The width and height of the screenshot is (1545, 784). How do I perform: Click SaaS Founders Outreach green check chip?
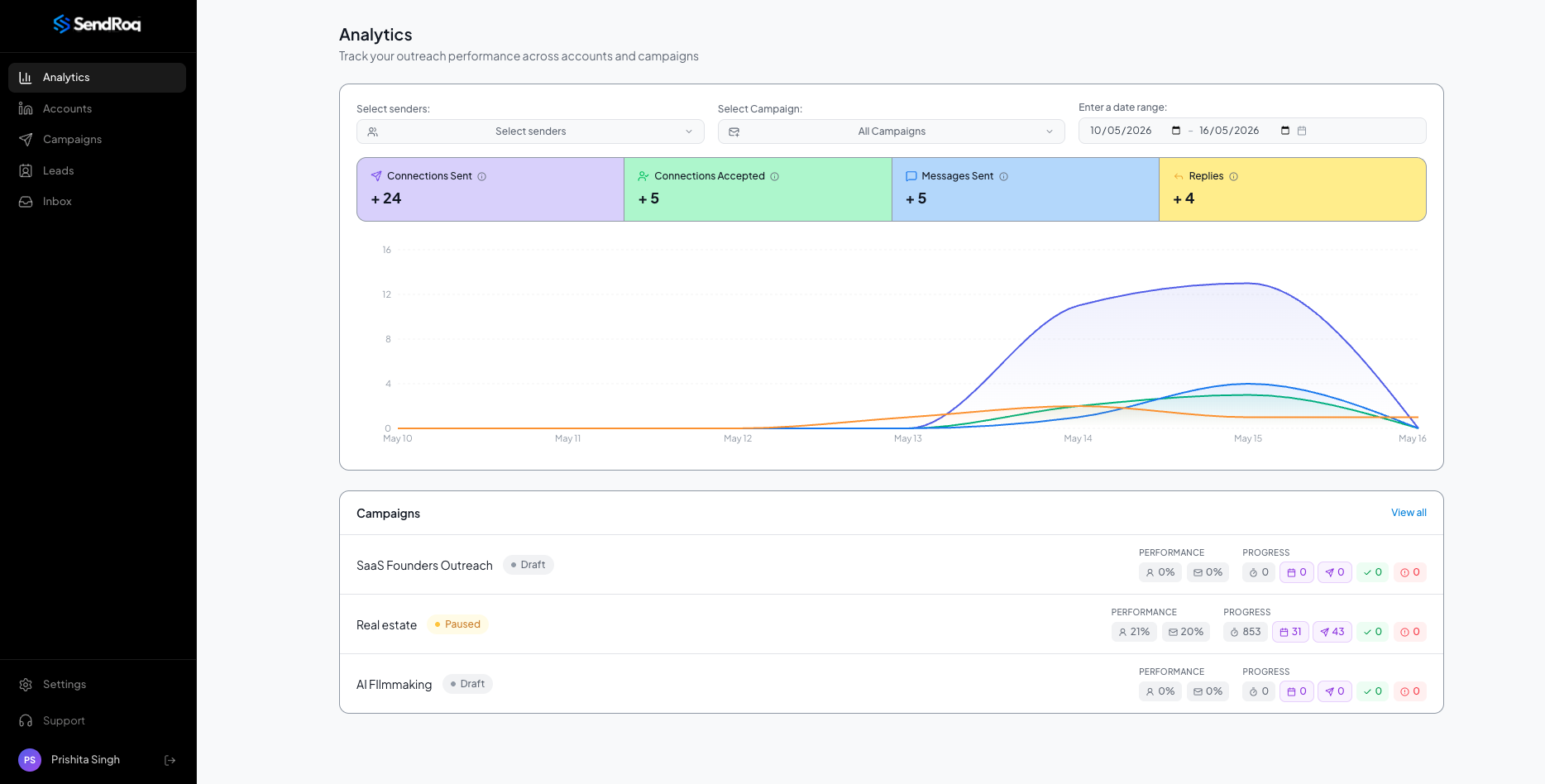[1373, 572]
